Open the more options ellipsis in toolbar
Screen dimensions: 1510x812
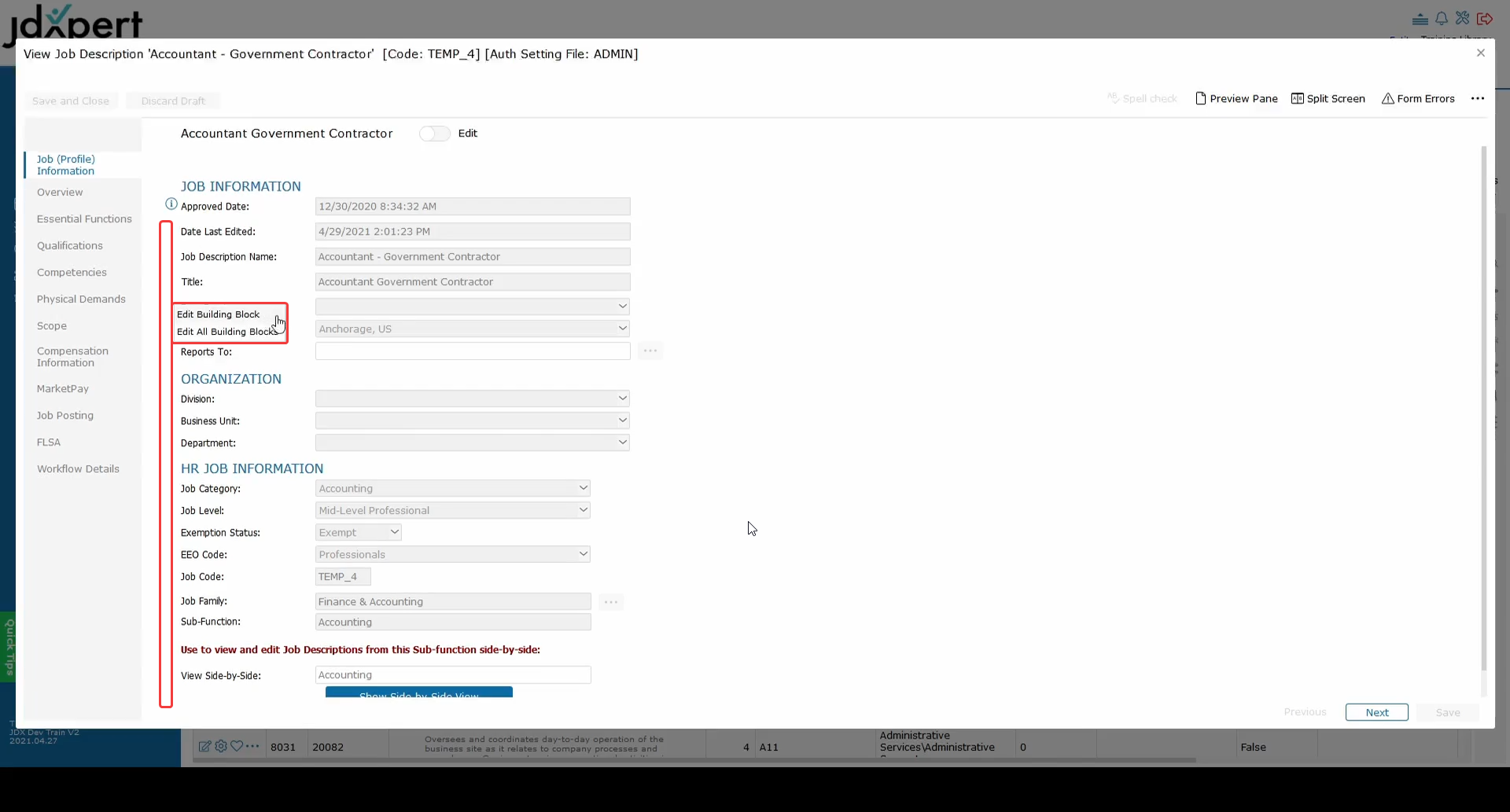[1478, 98]
